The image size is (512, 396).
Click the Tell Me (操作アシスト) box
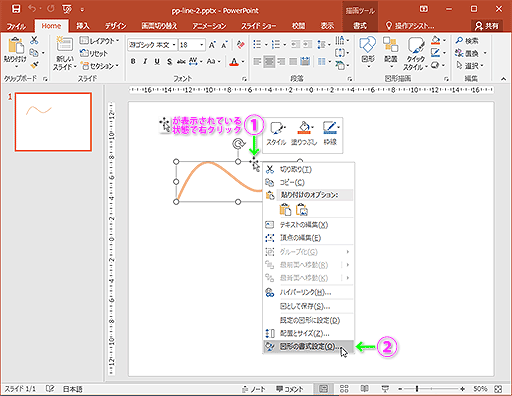tap(410, 26)
